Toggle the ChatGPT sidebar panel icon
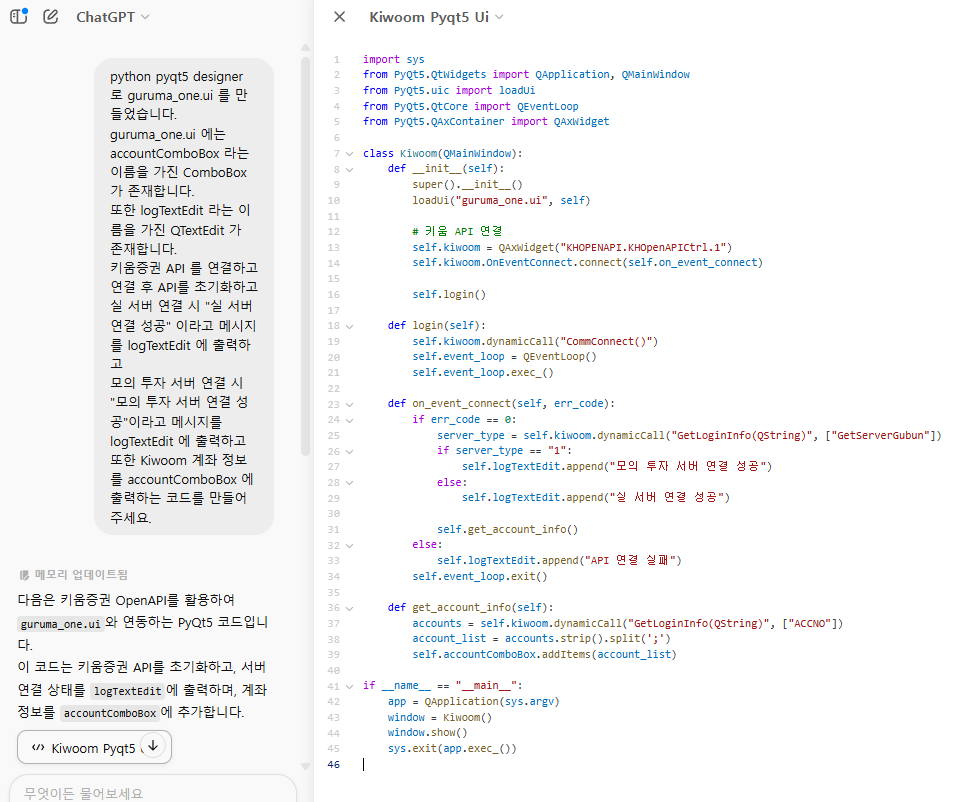958x802 pixels. [x=19, y=16]
